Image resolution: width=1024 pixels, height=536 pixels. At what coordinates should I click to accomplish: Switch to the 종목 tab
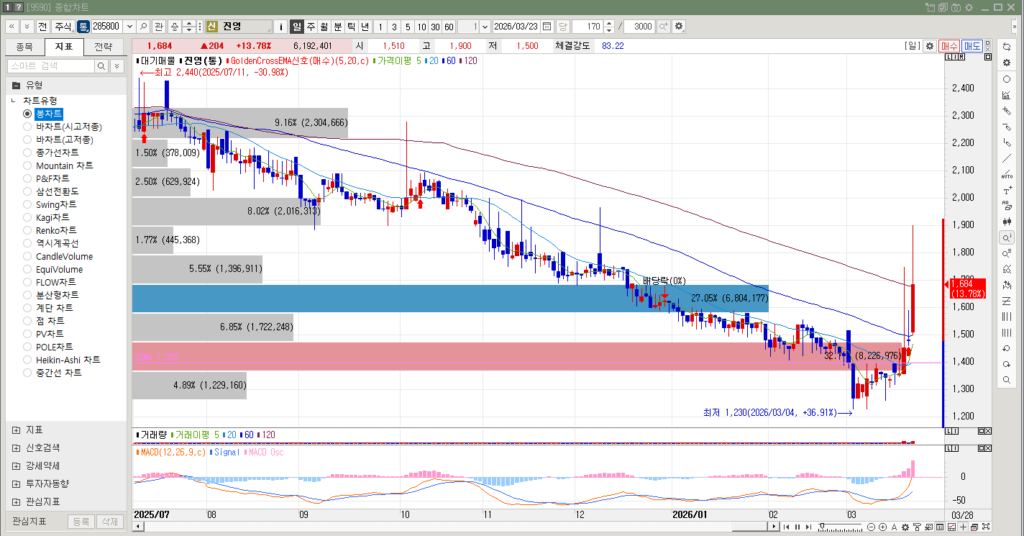tap(25, 47)
